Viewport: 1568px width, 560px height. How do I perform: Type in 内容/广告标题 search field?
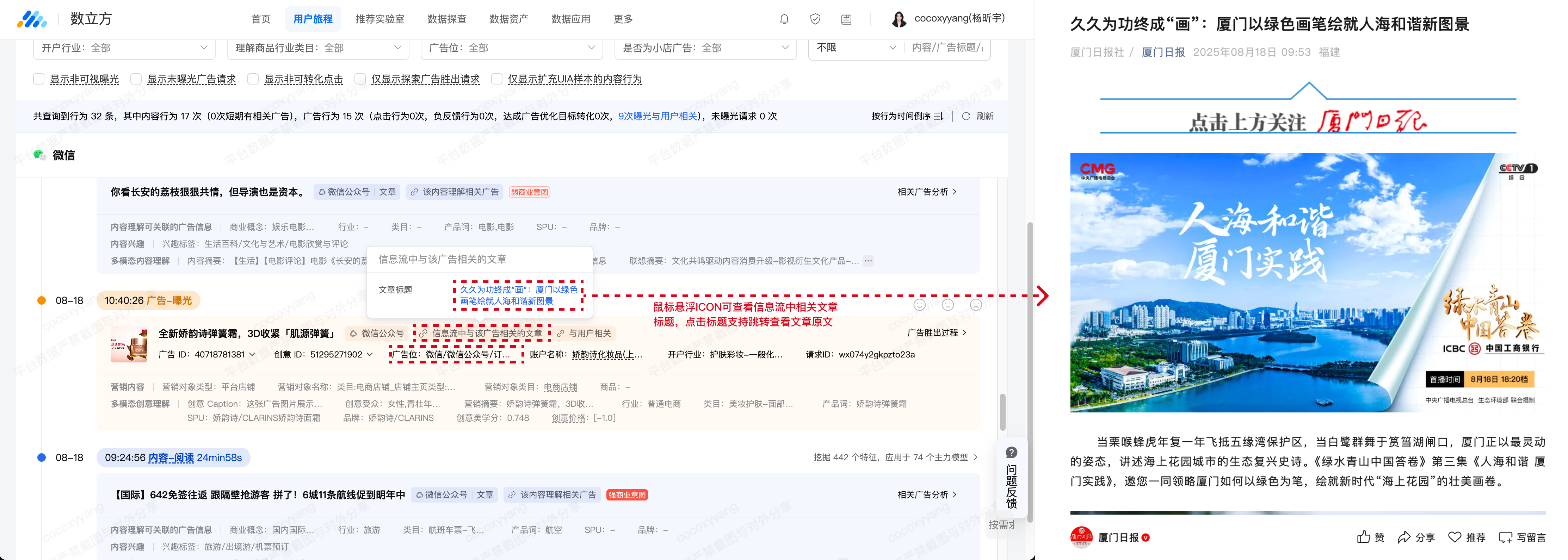[x=946, y=48]
